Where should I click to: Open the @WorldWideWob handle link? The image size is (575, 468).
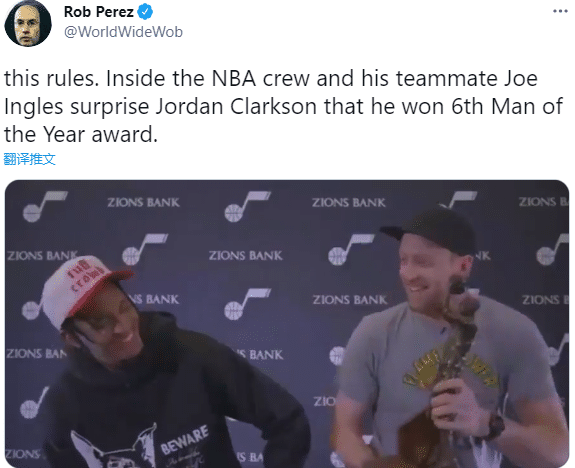pyautogui.click(x=123, y=32)
